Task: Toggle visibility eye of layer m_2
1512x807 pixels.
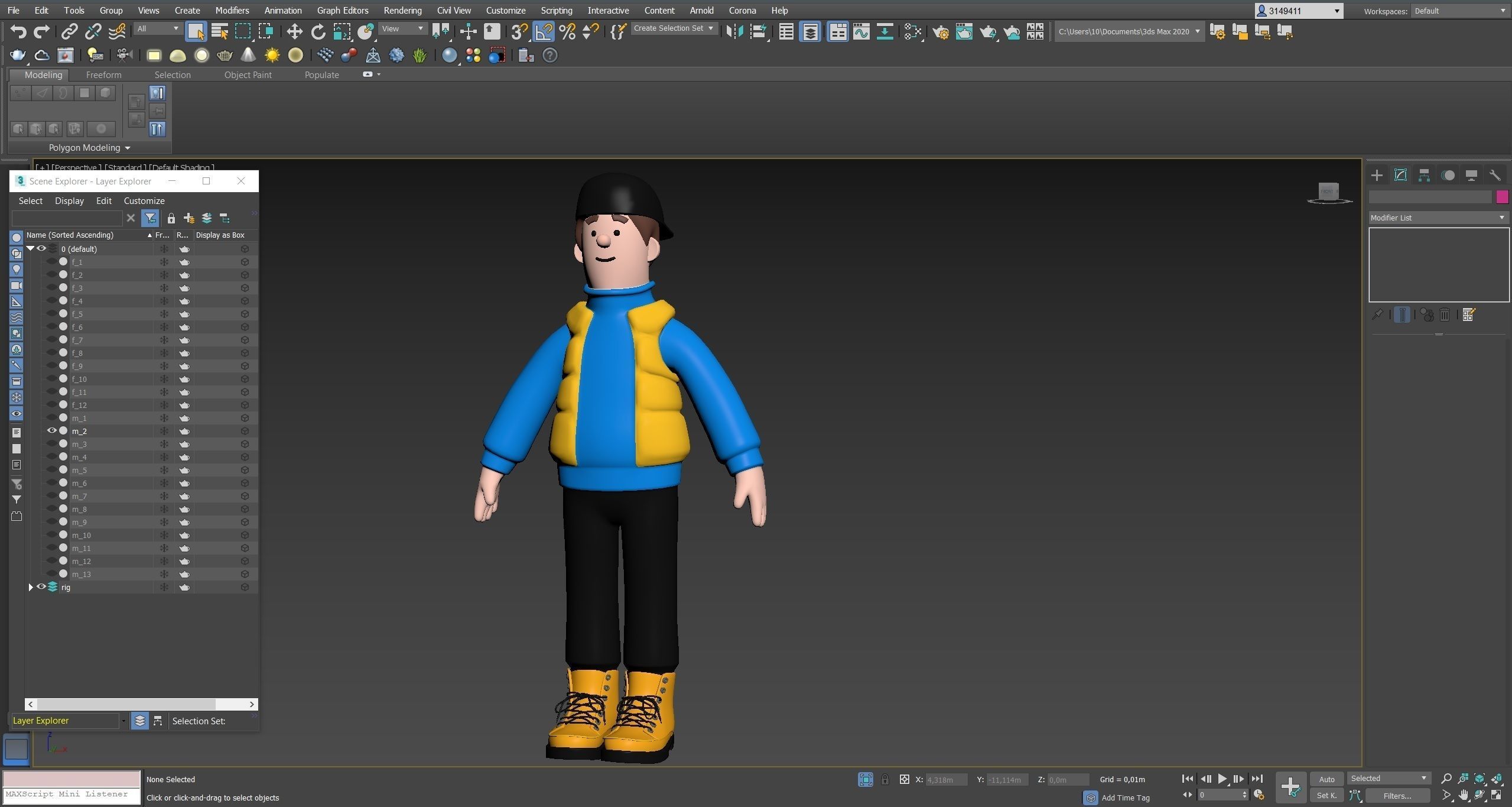Action: 52,430
